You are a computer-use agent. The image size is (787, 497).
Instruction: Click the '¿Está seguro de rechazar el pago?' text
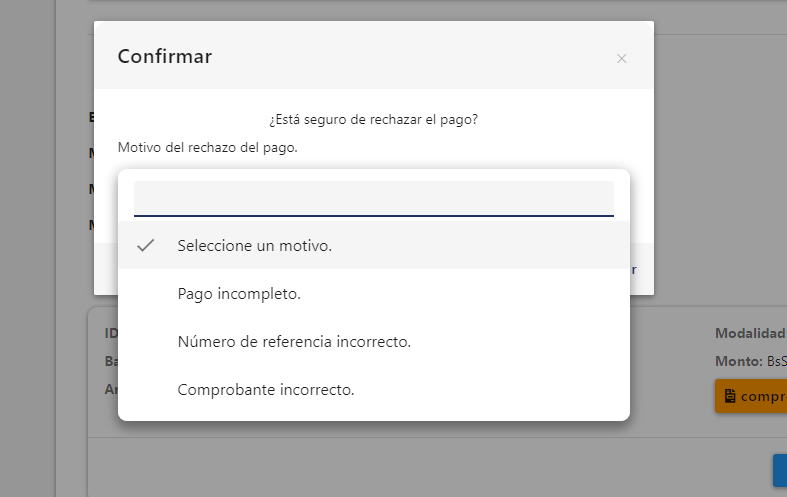[x=373, y=119]
